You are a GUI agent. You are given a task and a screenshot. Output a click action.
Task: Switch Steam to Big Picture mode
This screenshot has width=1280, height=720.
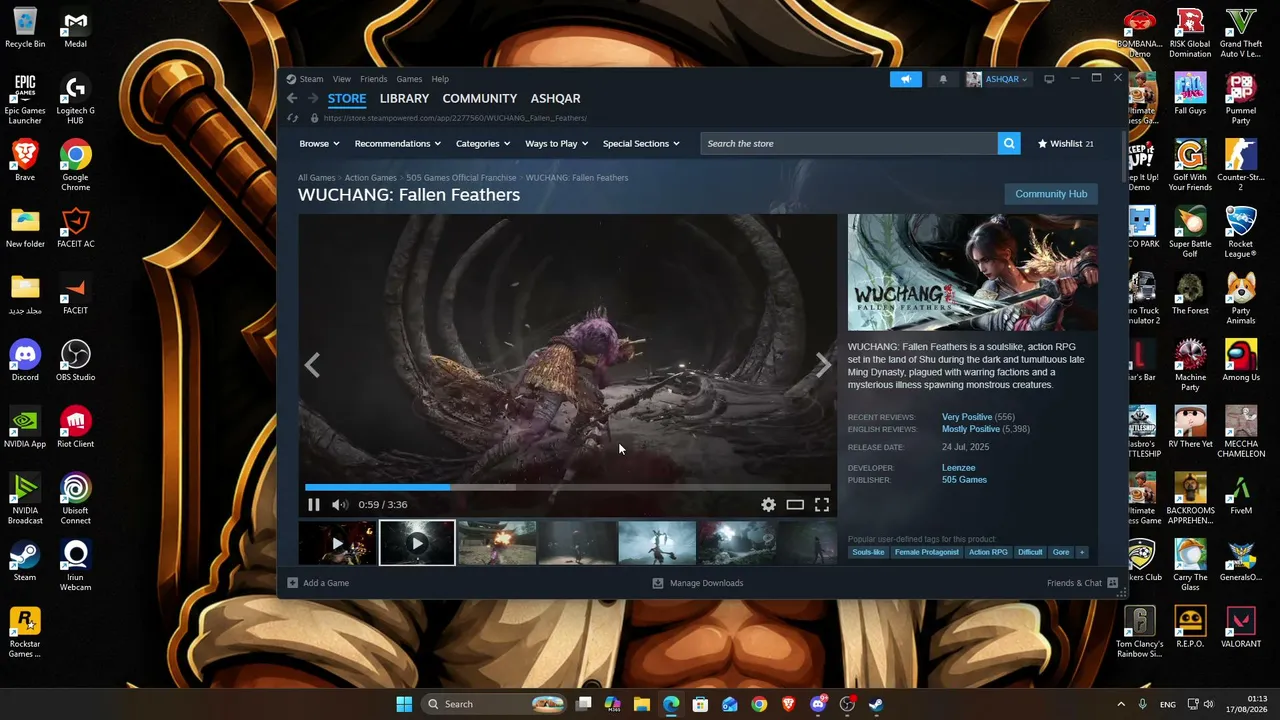click(x=1049, y=79)
